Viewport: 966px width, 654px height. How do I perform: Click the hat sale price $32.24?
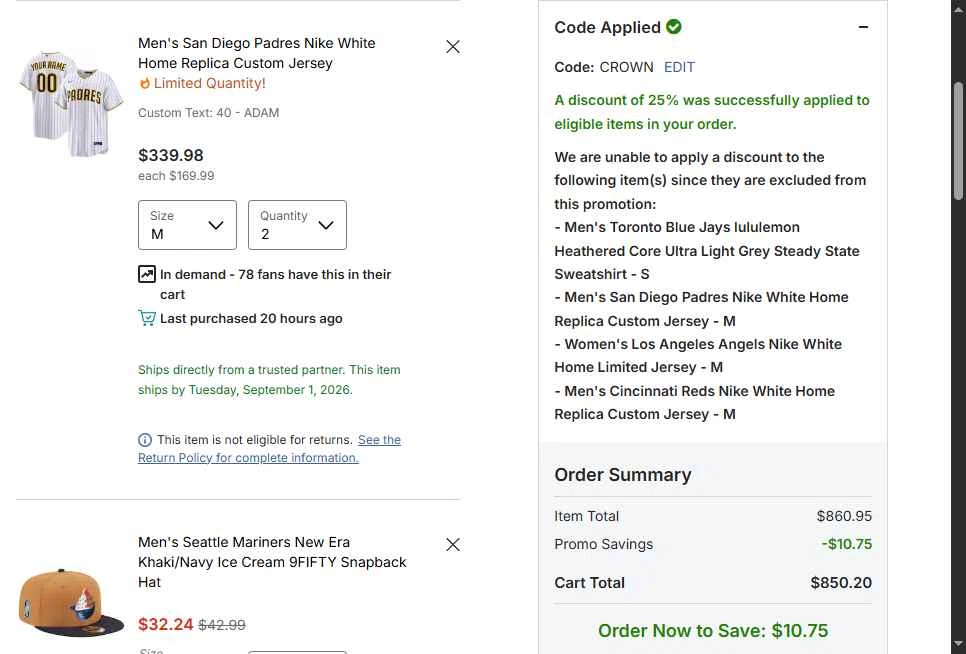pyautogui.click(x=166, y=624)
